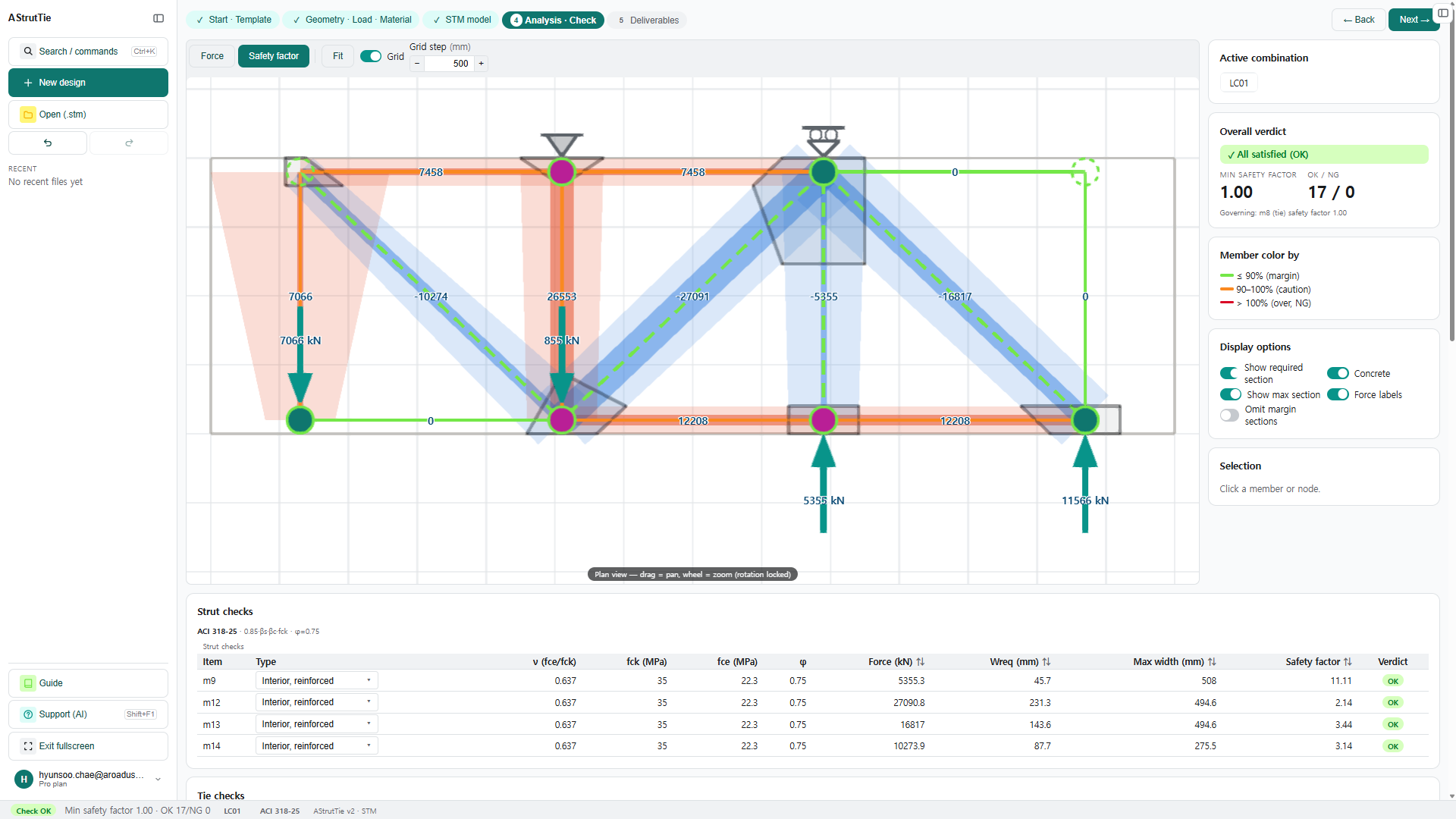Sort strut table by Safety factor
Viewport: 1456px width, 819px height.
coord(1348,662)
